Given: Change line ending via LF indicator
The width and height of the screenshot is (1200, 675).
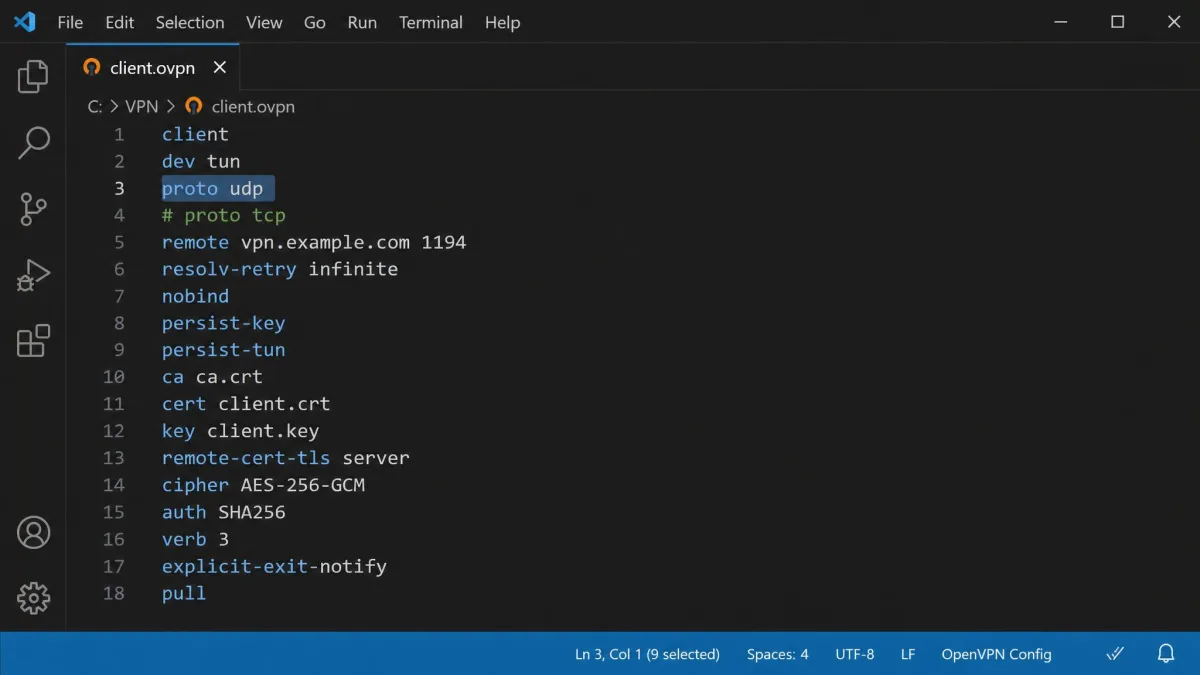Looking at the screenshot, I should 908,654.
